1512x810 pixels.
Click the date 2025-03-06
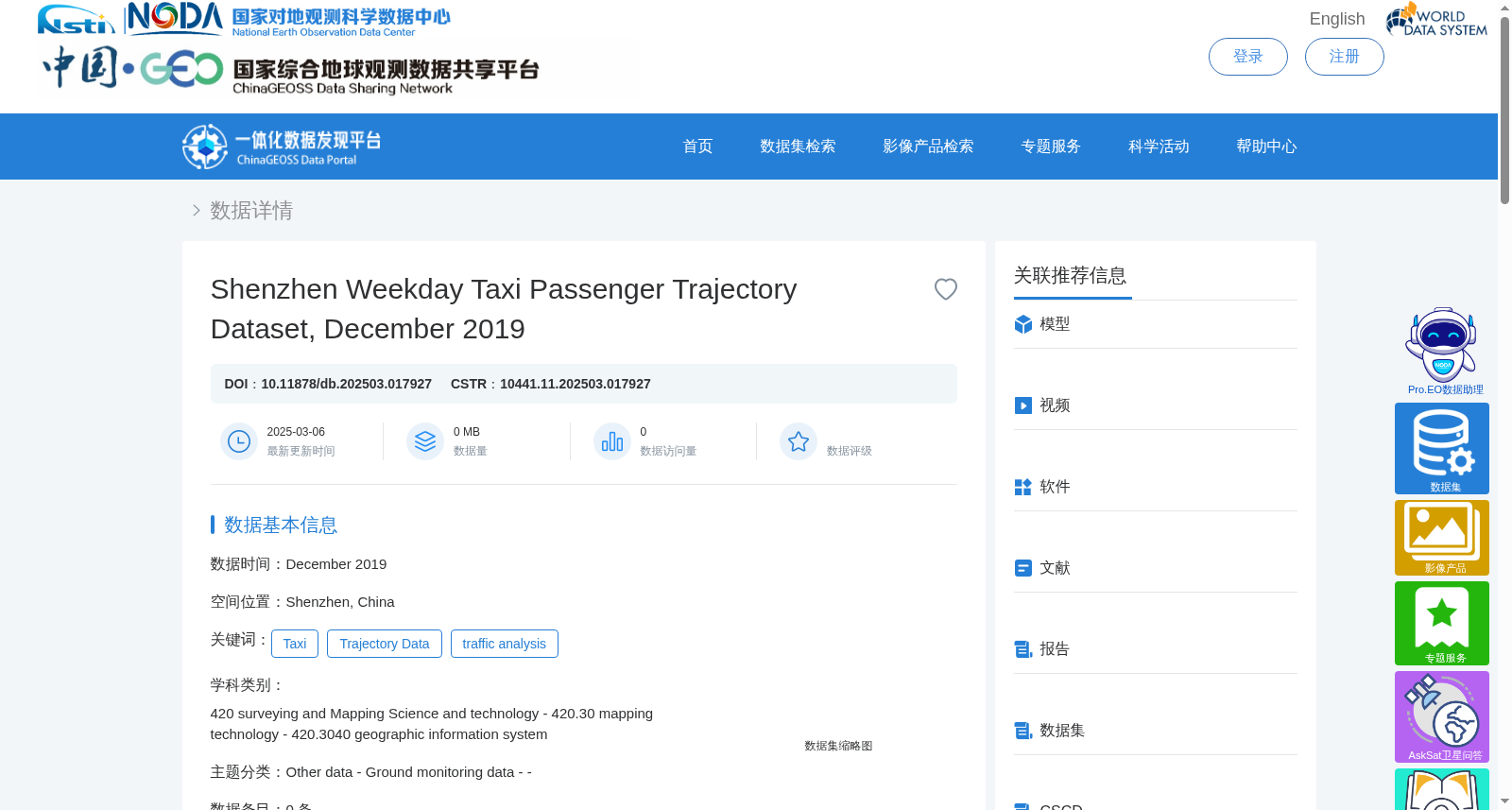click(296, 432)
